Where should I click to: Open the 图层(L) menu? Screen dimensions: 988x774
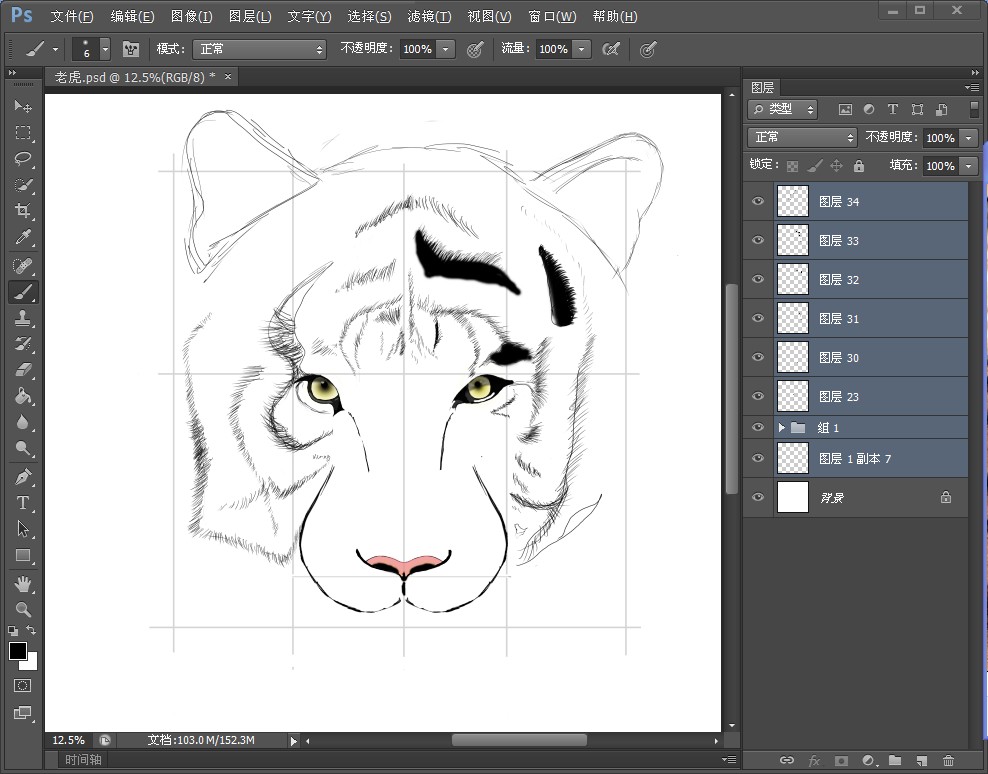(x=249, y=17)
